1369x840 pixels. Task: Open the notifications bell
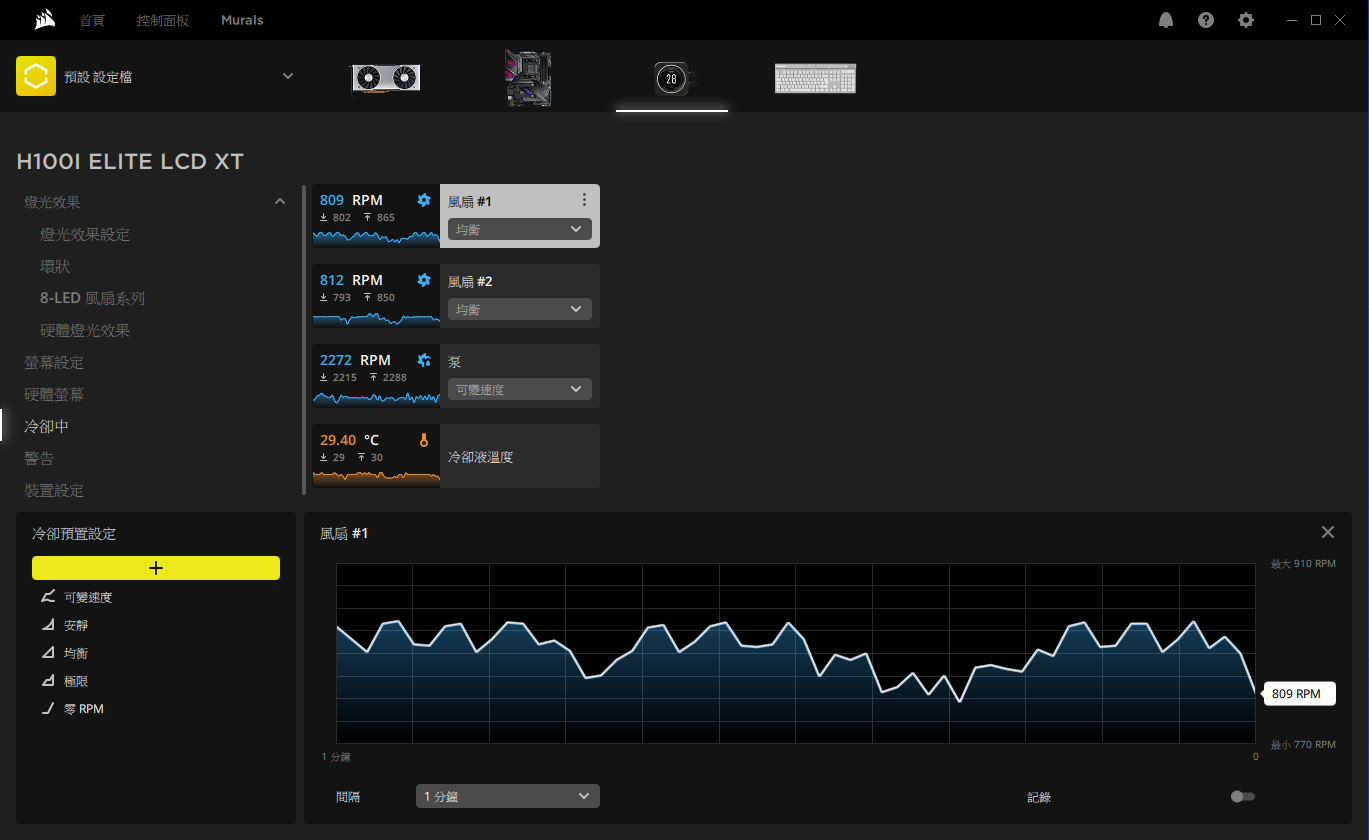[x=1166, y=20]
